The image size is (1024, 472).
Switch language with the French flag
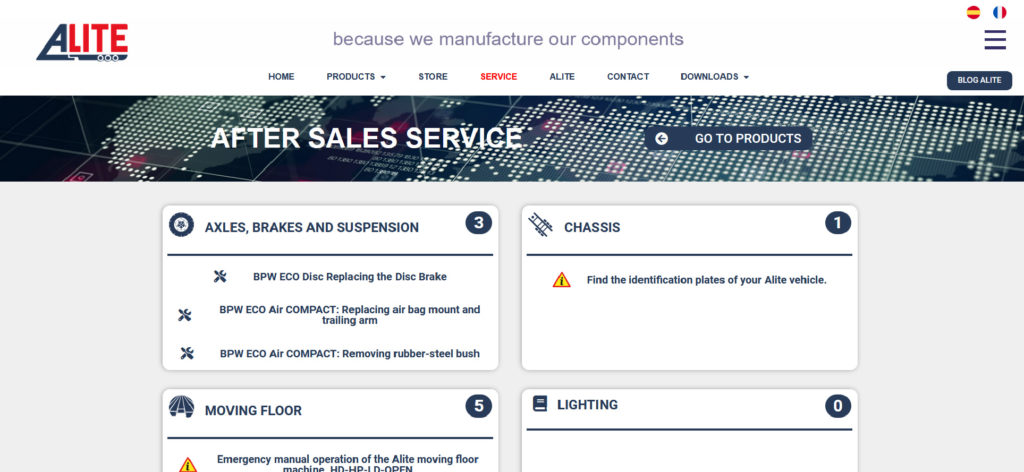999,12
